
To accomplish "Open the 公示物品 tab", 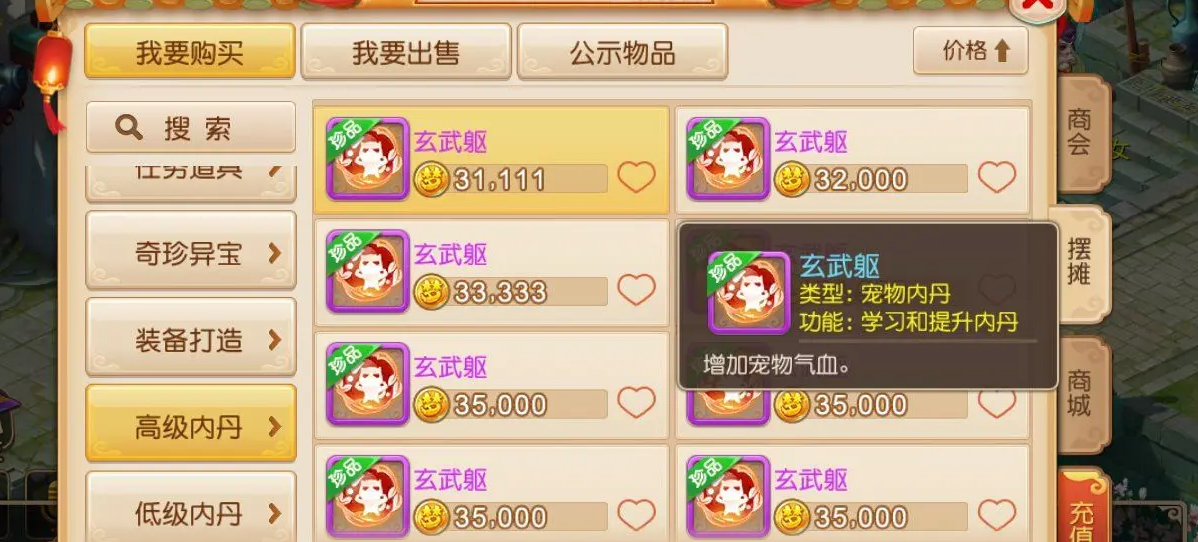I will tap(622, 52).
